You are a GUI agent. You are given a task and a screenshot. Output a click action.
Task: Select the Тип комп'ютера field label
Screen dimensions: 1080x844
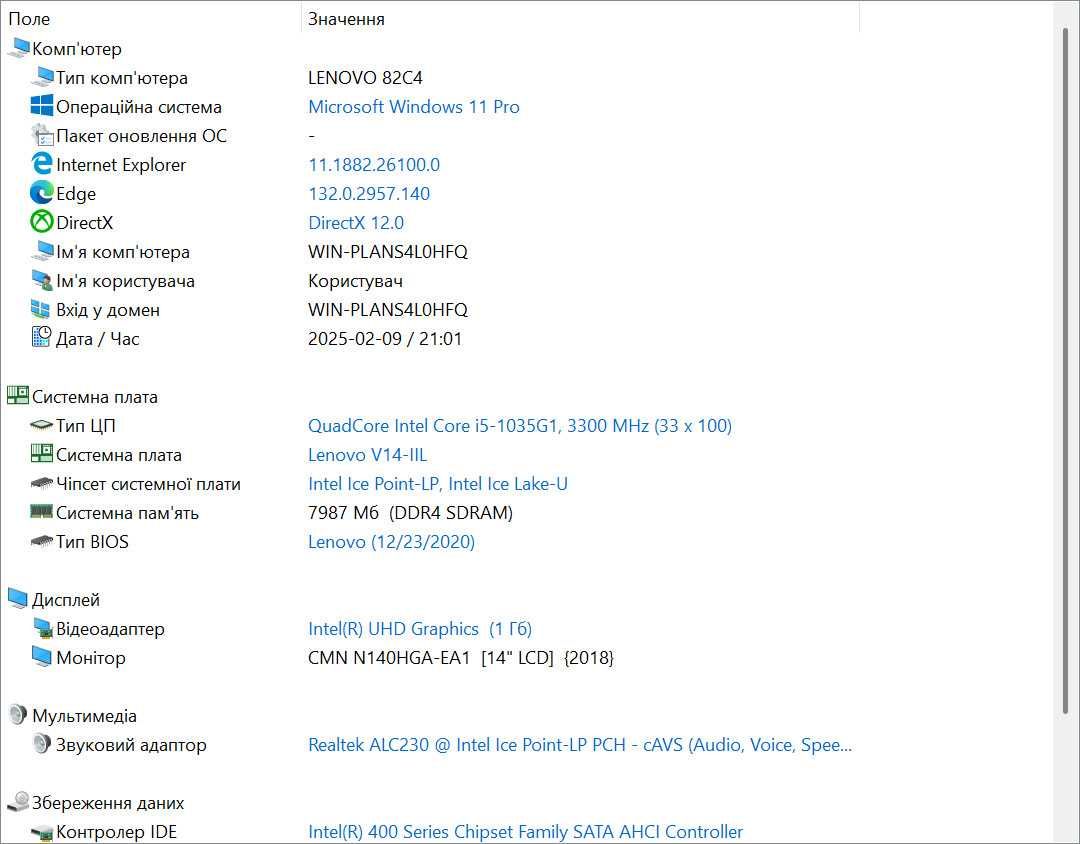click(121, 78)
